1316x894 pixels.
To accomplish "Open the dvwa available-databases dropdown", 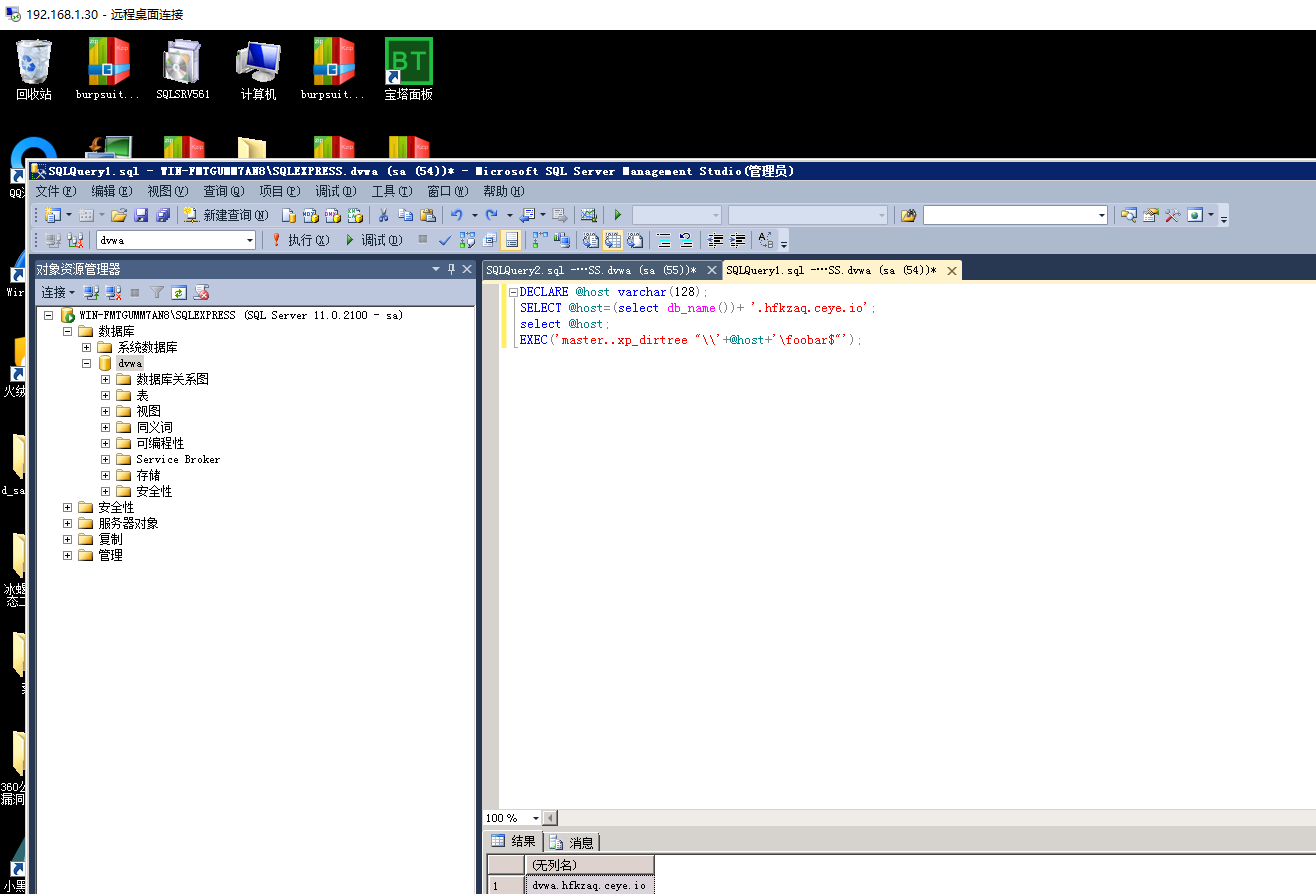I will point(250,240).
